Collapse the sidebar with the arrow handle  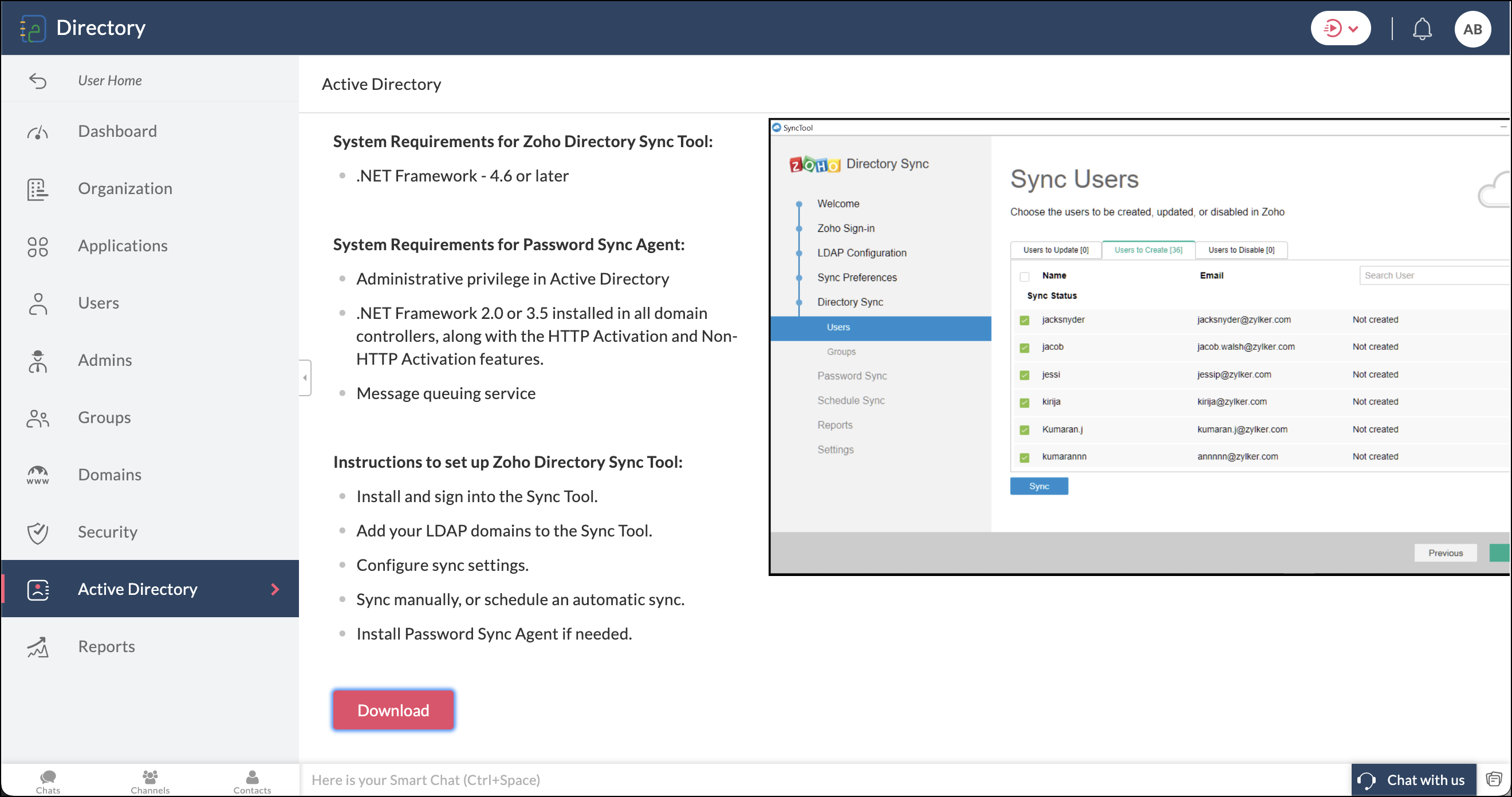pyautogui.click(x=305, y=377)
